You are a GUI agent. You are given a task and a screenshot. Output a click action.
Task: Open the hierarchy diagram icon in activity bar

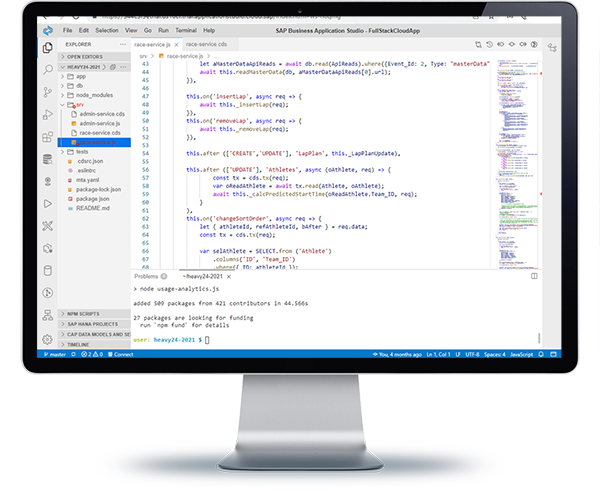click(x=47, y=315)
